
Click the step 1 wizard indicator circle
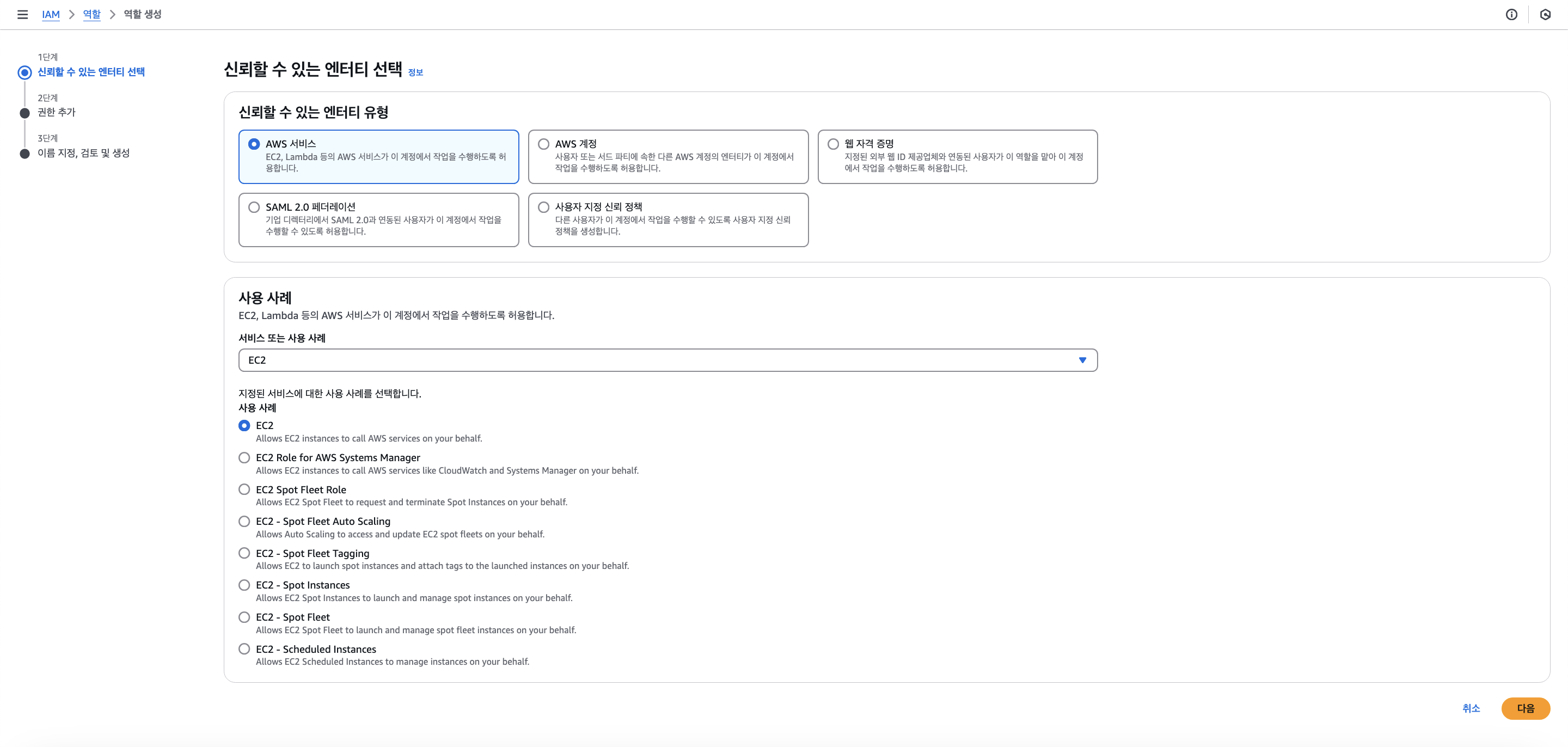(x=24, y=72)
